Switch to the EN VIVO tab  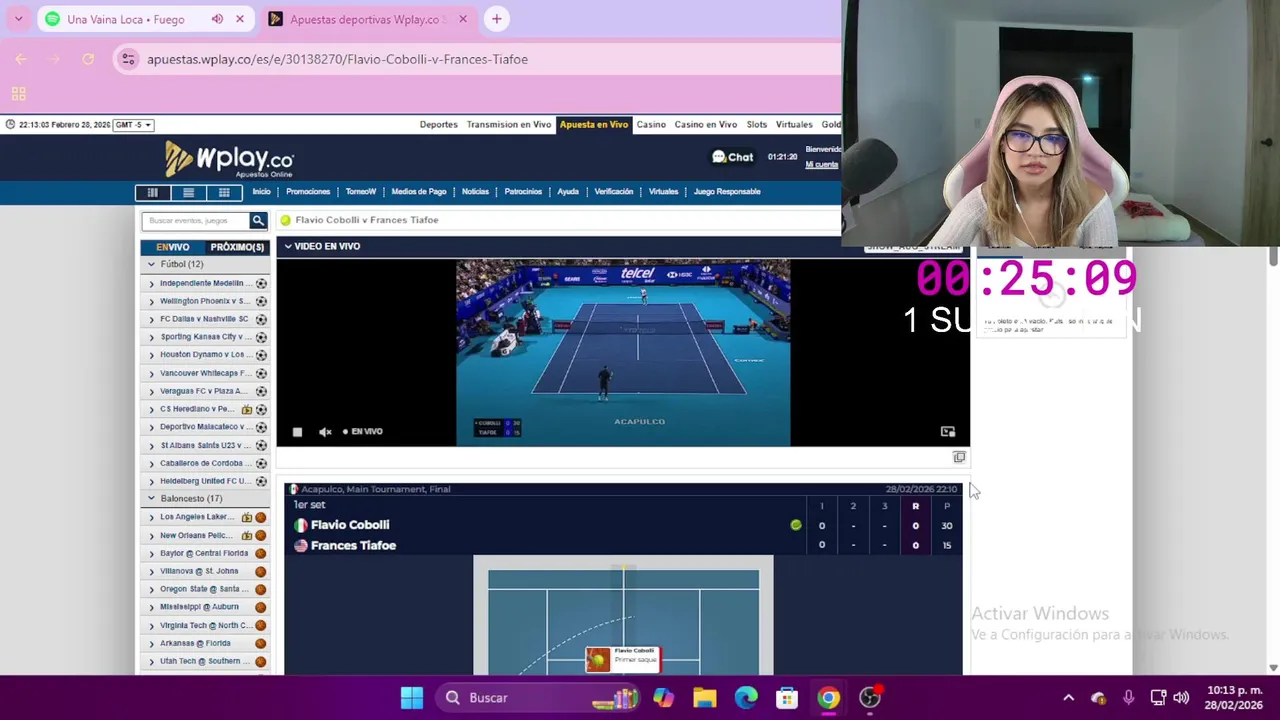point(173,247)
